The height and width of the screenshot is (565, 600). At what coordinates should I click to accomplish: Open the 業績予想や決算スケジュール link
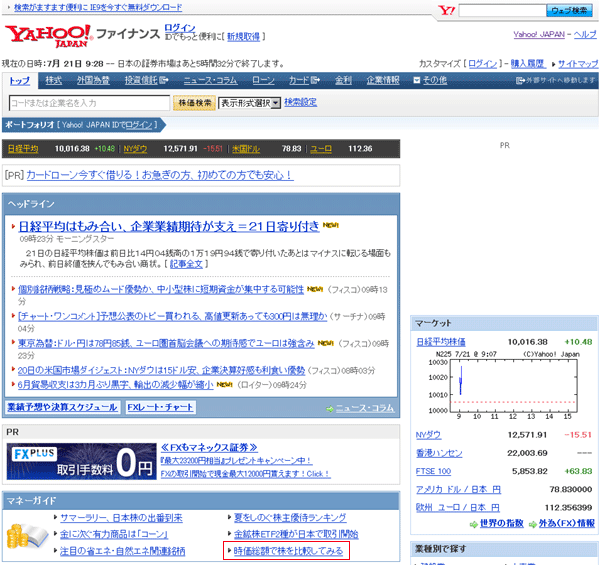click(62, 408)
